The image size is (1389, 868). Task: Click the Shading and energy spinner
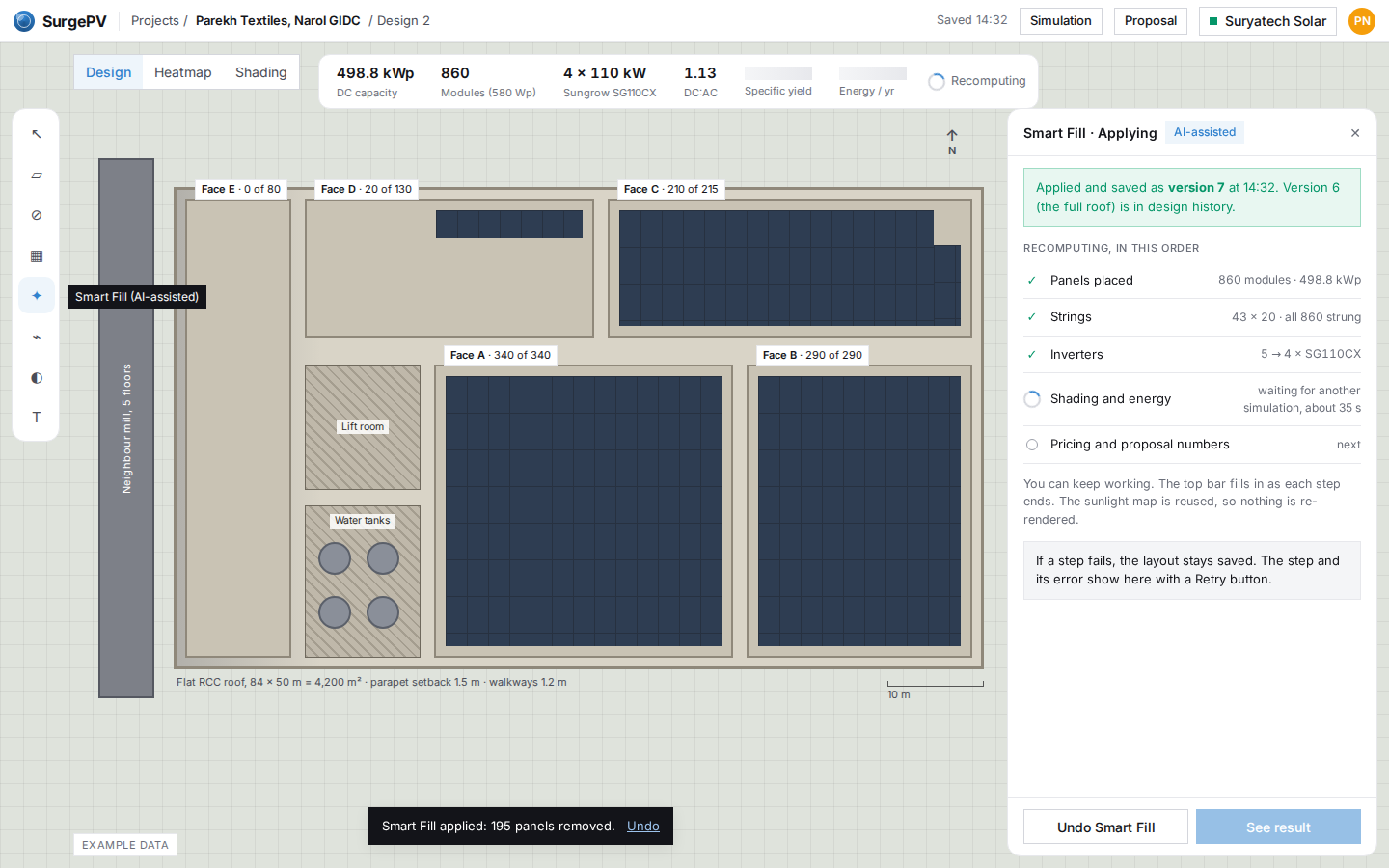(x=1032, y=399)
